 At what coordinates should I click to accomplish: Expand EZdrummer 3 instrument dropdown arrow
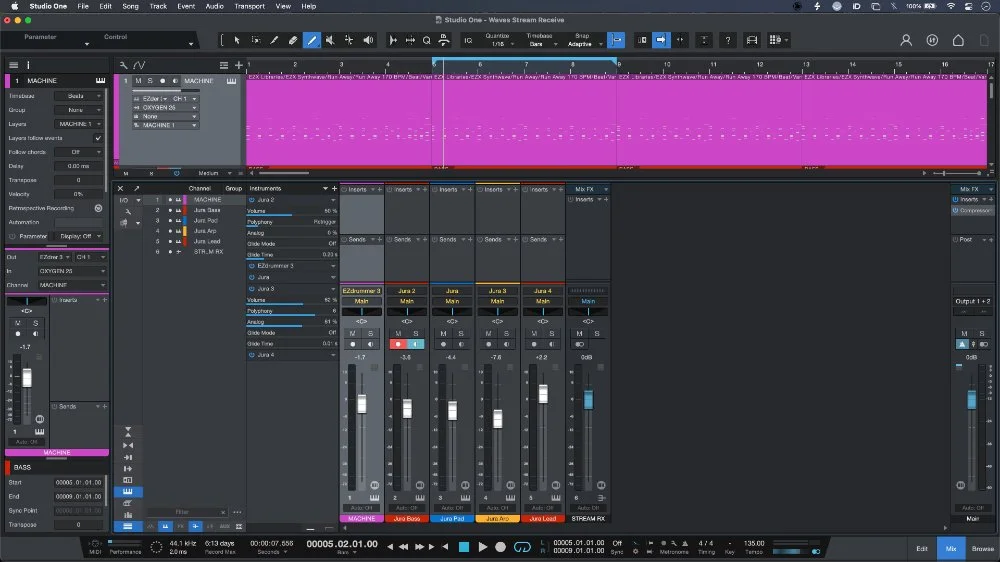pos(333,266)
